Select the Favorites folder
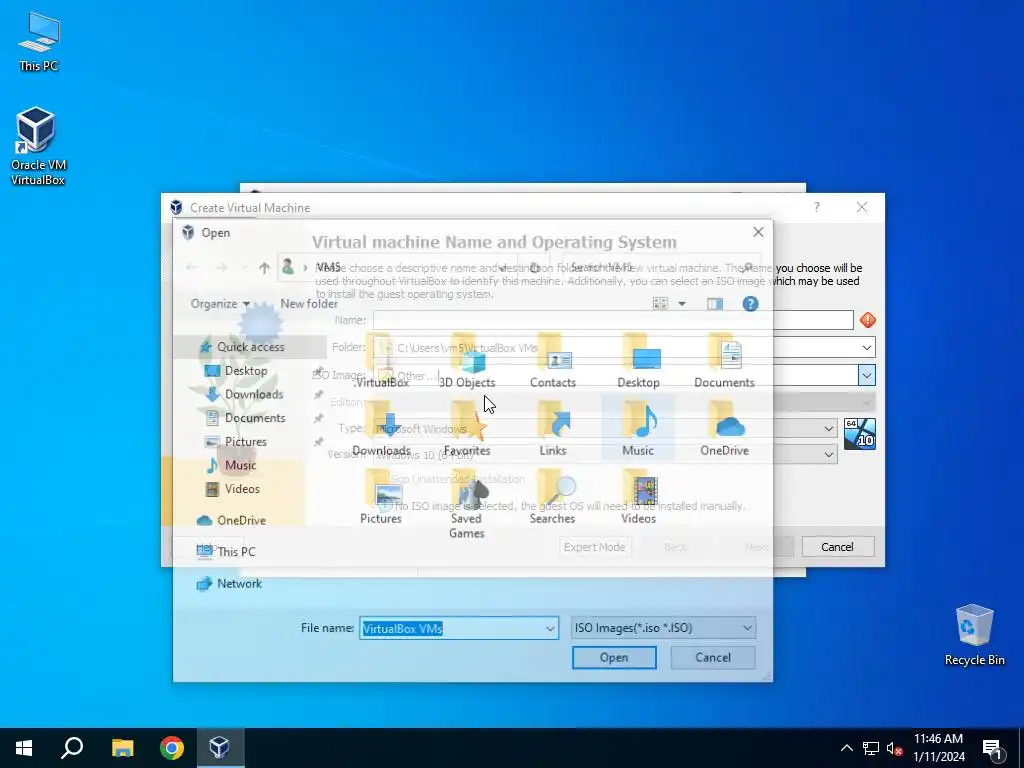1024x768 pixels. coord(467,430)
